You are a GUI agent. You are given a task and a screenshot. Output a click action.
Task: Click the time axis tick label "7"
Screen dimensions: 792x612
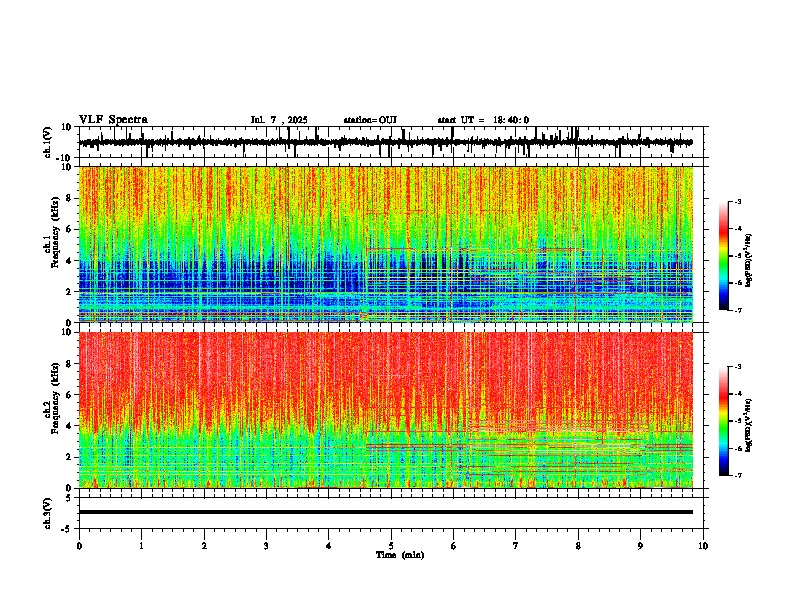pyautogui.click(x=516, y=546)
